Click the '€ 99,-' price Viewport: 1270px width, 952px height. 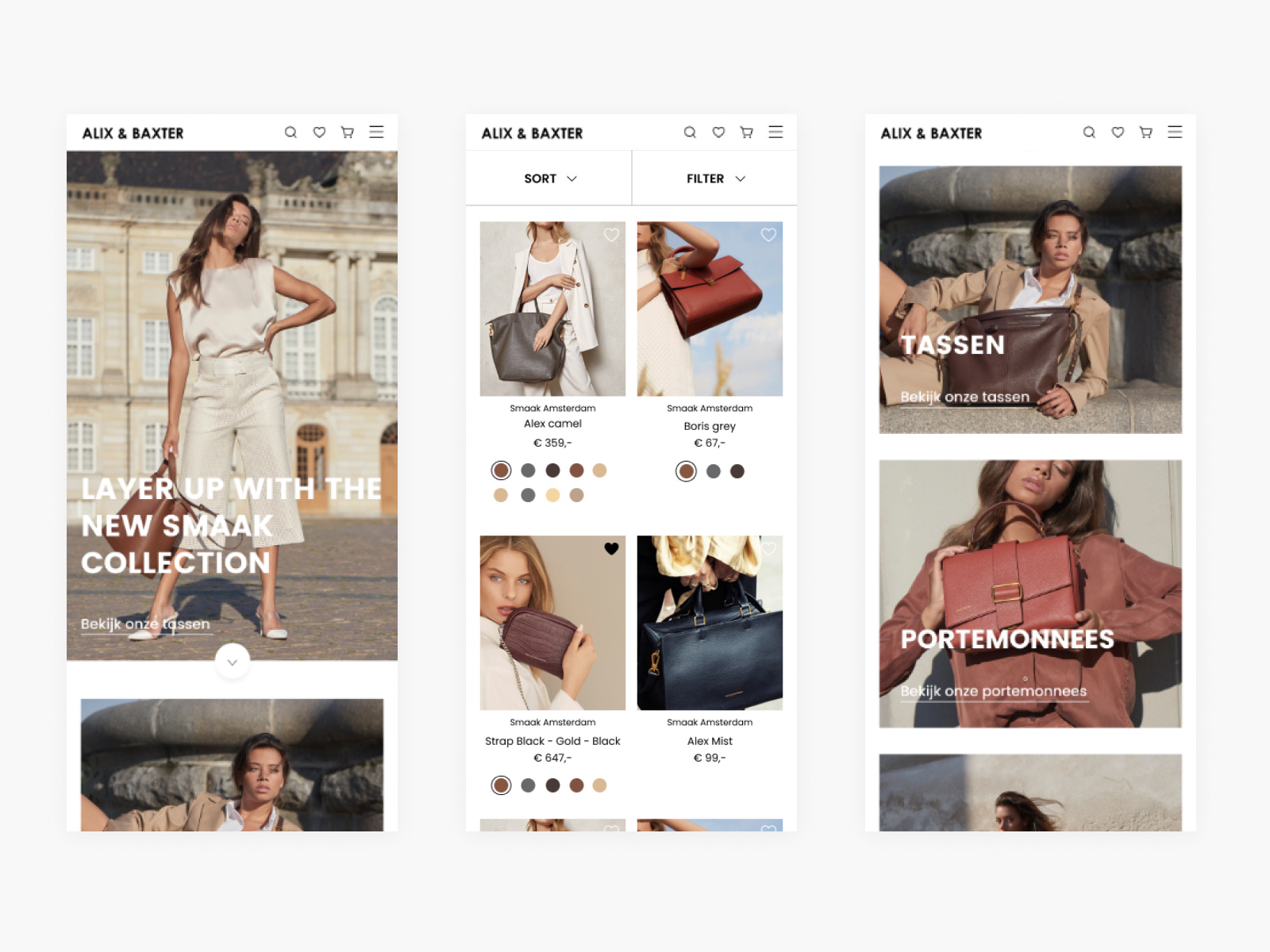tap(710, 758)
